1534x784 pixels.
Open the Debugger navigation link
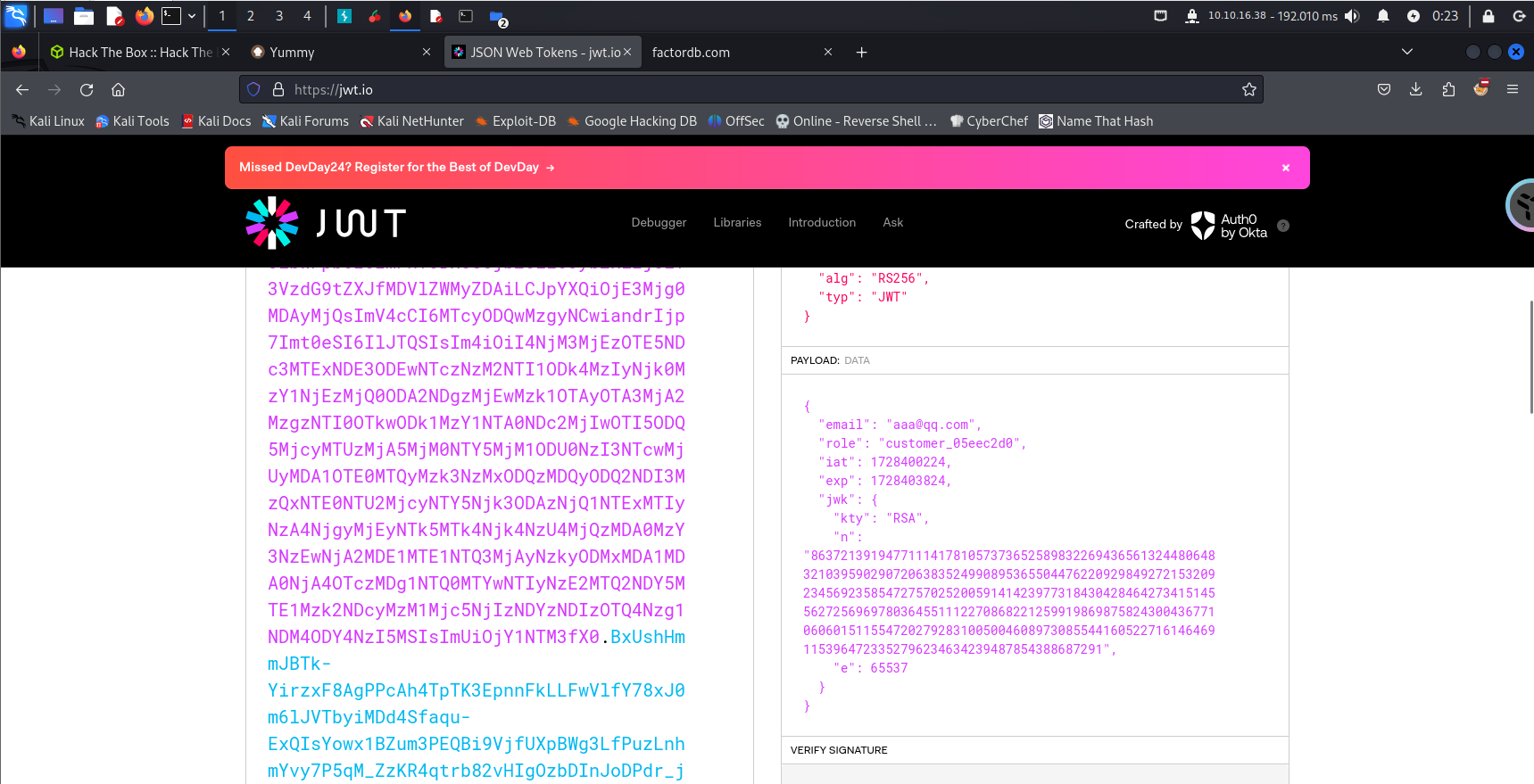click(659, 223)
